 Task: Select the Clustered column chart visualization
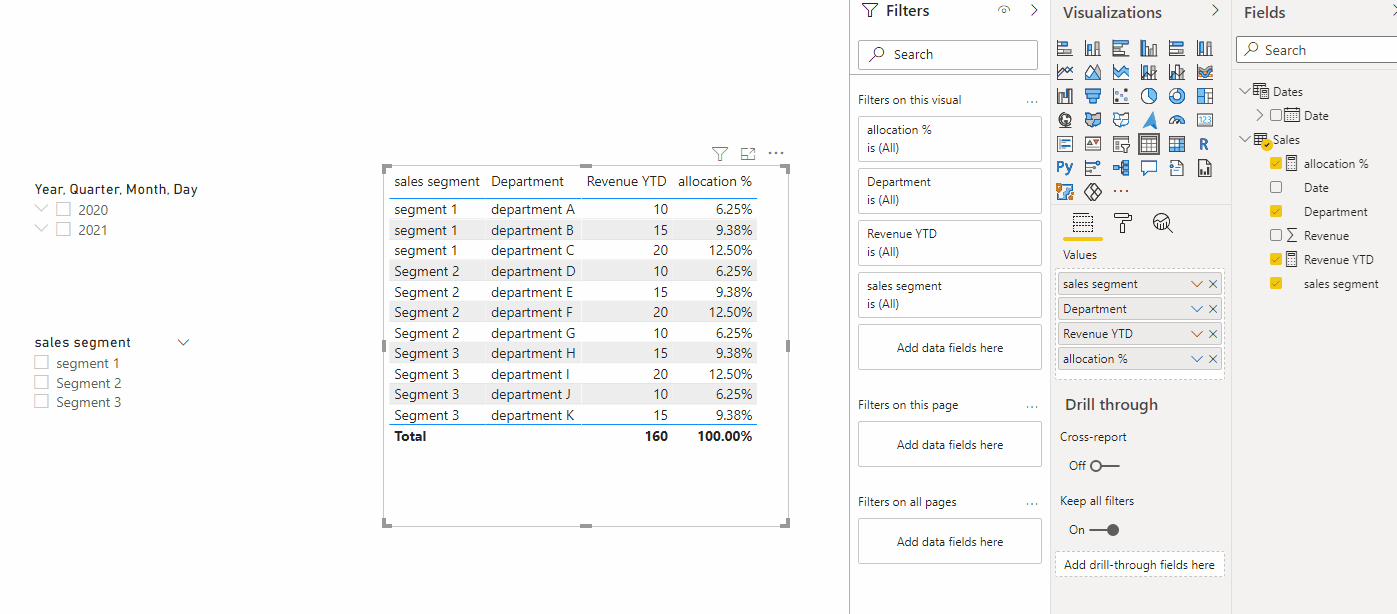coord(1149,48)
